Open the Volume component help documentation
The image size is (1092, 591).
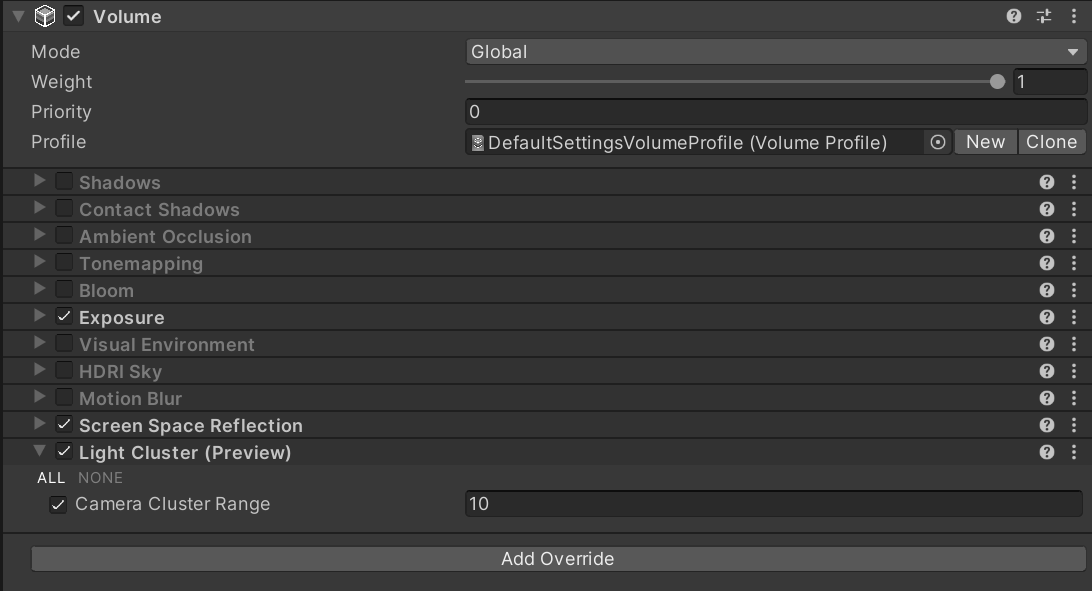1013,16
